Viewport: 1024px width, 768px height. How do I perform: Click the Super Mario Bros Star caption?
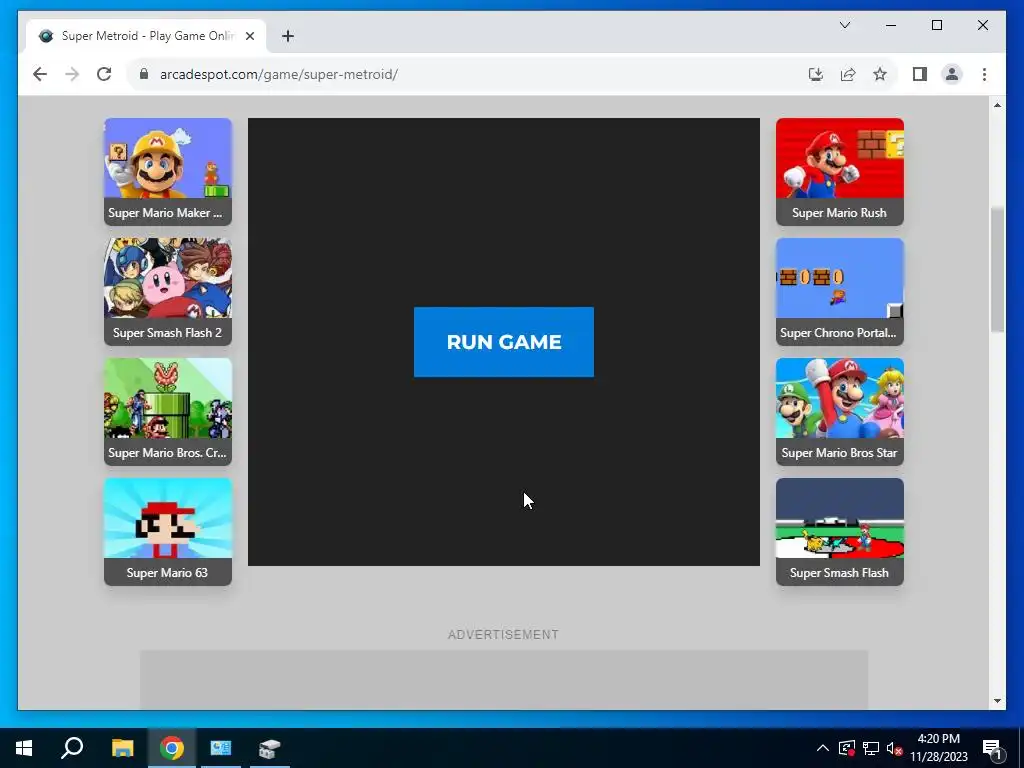(x=839, y=453)
